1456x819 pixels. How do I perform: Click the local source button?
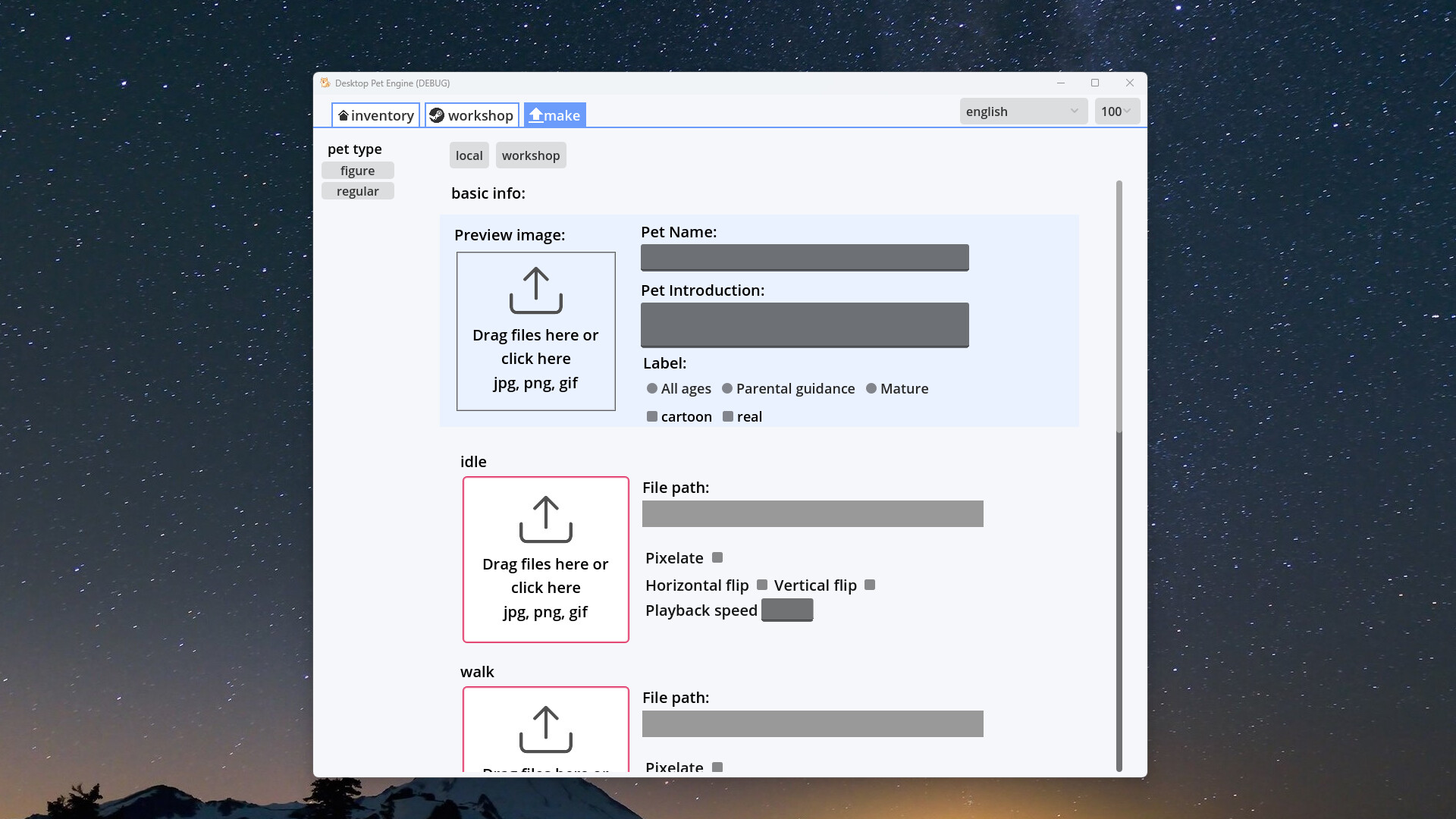point(469,155)
